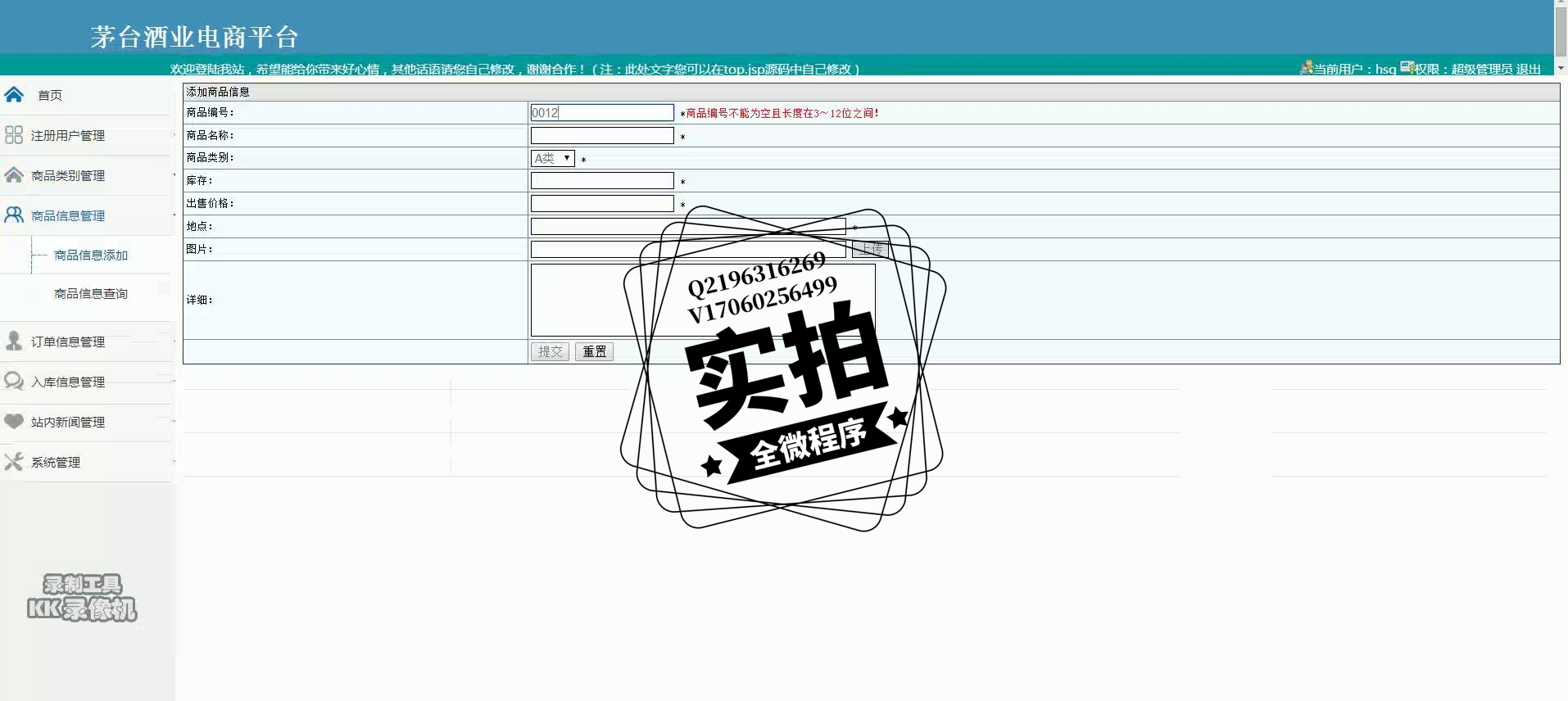Click the 商品名称: label
Viewport: 1568px width, 701px height.
tap(210, 135)
